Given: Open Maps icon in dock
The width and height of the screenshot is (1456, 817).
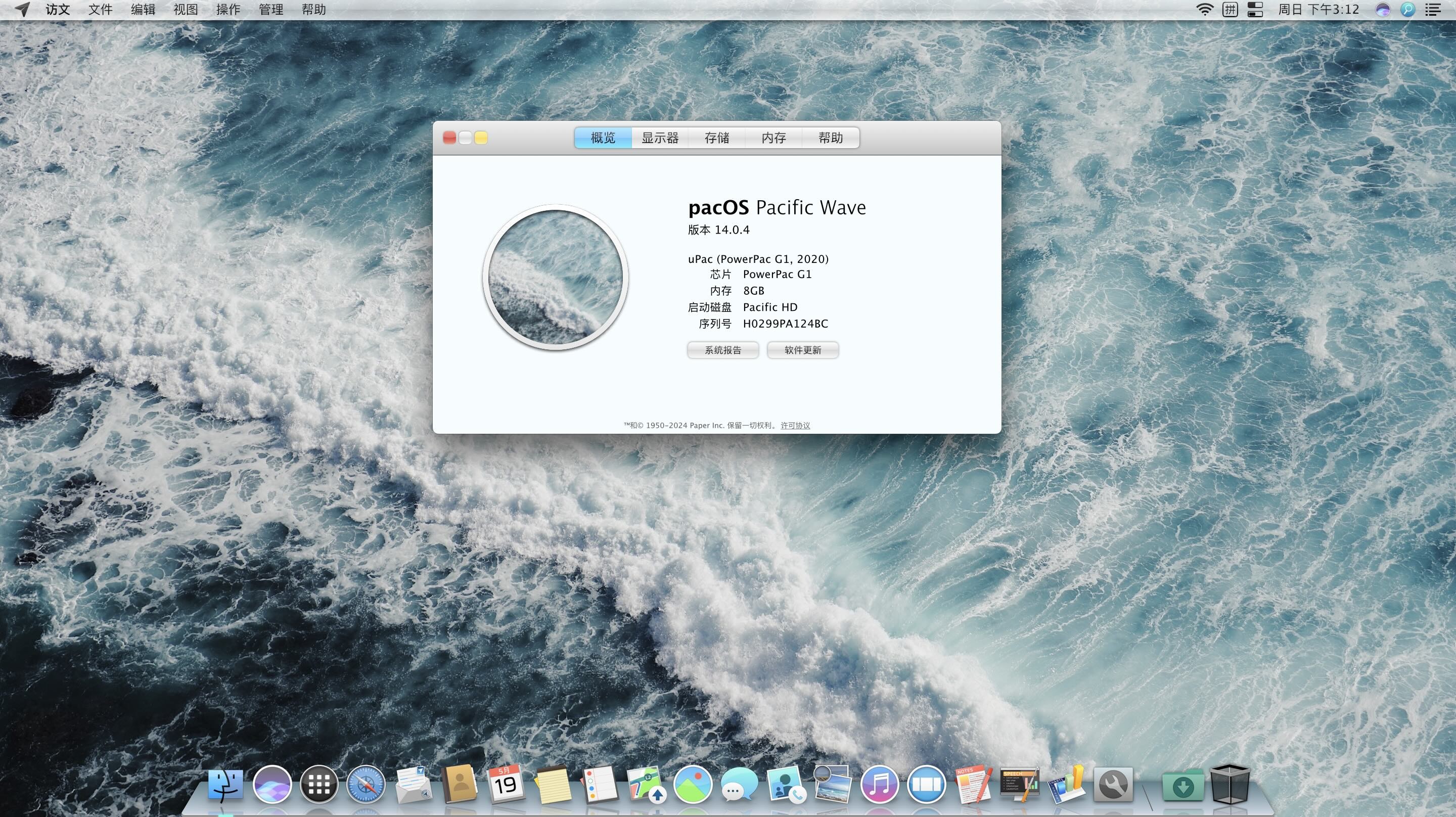Looking at the screenshot, I should tap(646, 784).
